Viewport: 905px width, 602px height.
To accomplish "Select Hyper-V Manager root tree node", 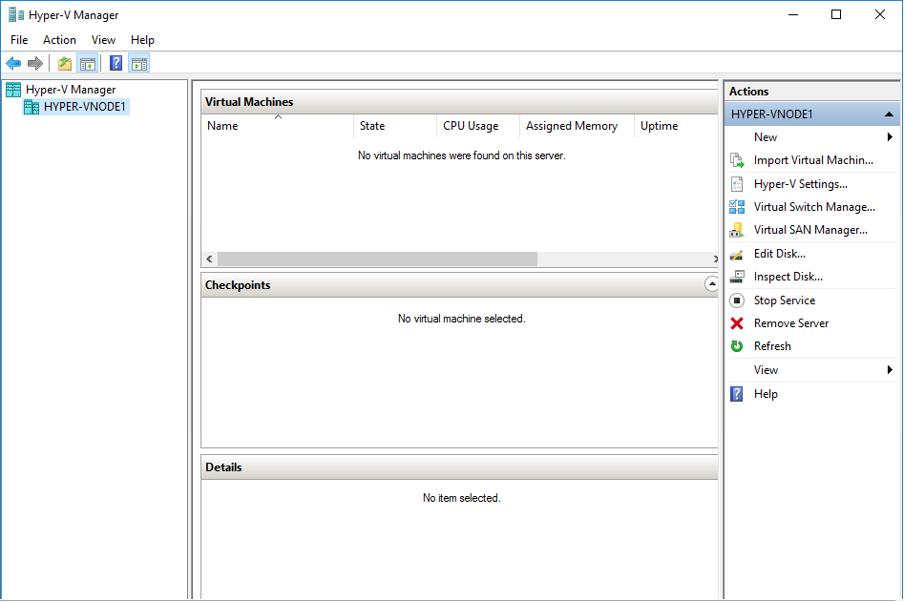I will tap(70, 89).
